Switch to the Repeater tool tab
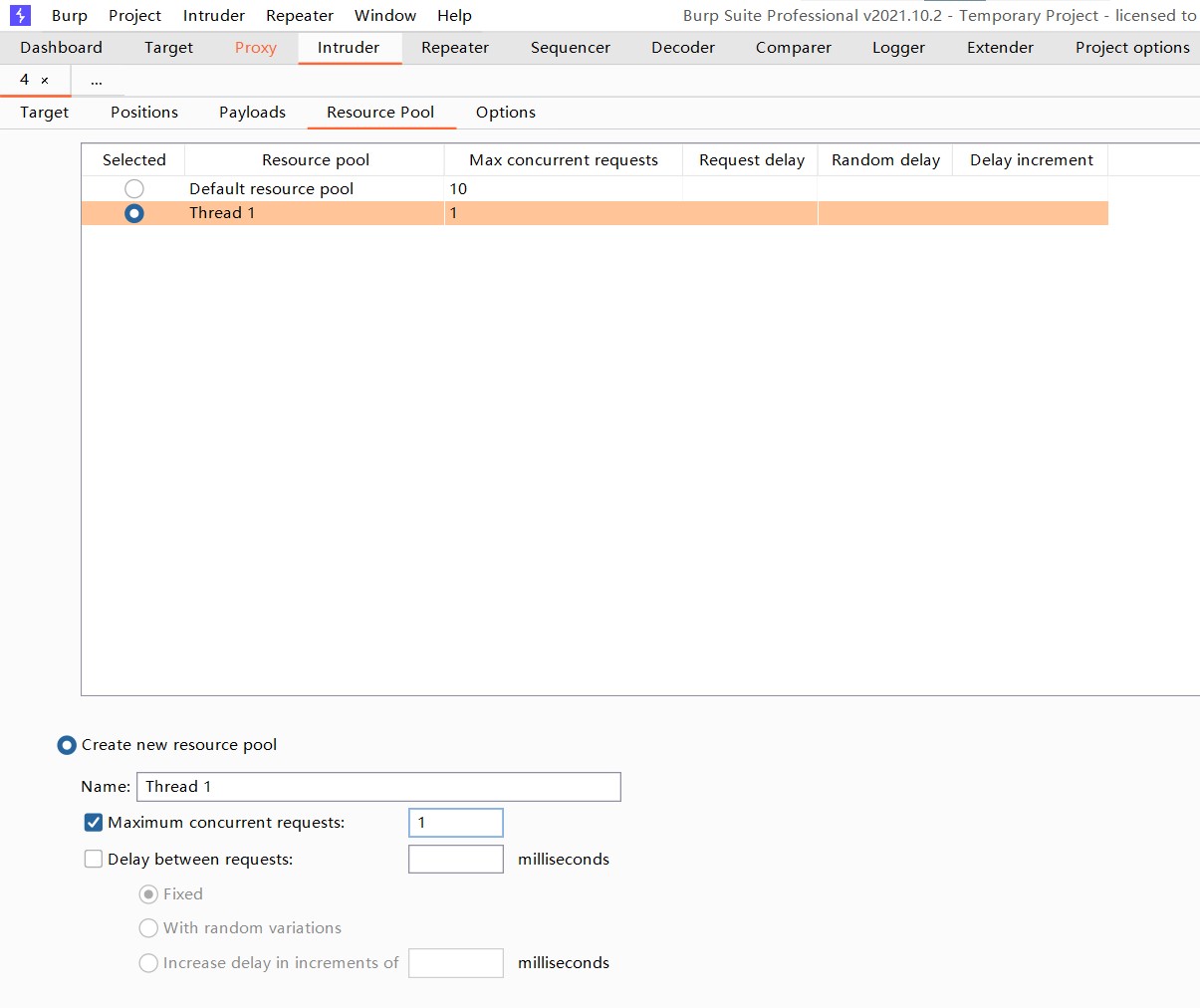1200x1008 pixels. 455,48
